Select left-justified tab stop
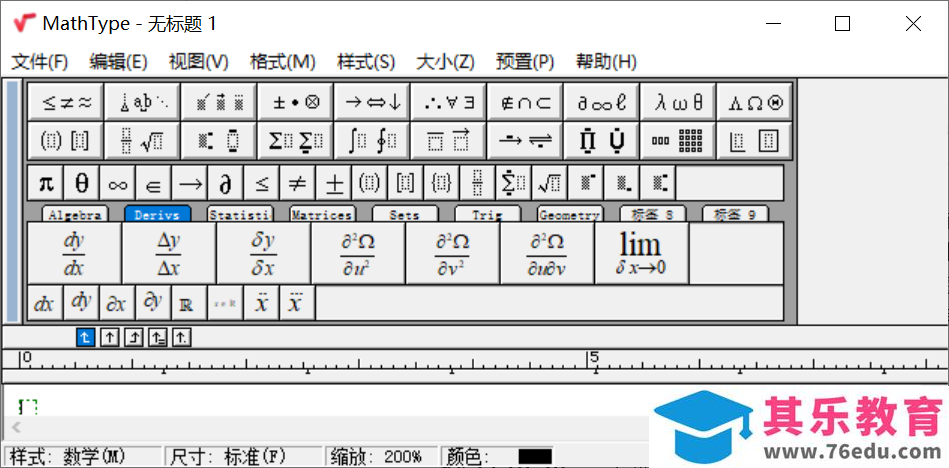Viewport: 949px width, 468px height. 85,337
